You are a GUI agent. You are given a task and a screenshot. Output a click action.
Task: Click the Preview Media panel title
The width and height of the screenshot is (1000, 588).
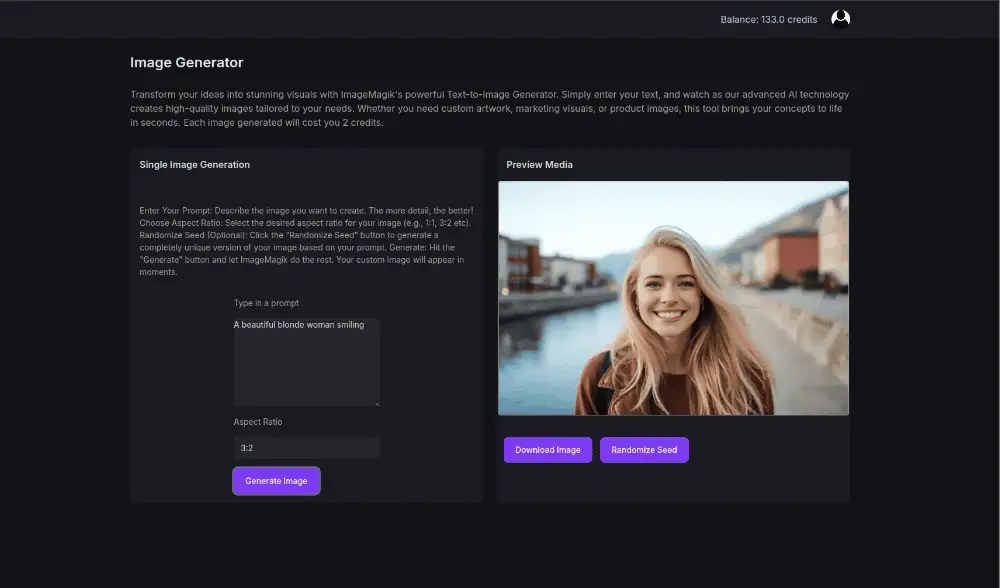click(539, 164)
